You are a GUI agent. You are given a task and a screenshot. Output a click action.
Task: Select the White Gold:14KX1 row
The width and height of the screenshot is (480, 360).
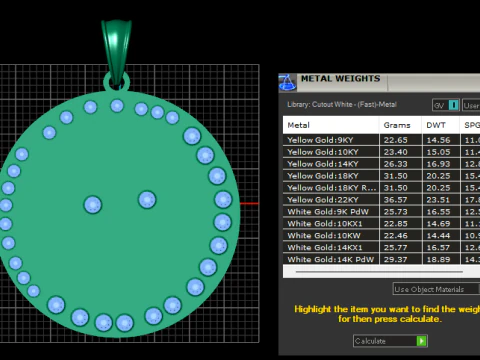pos(381,248)
